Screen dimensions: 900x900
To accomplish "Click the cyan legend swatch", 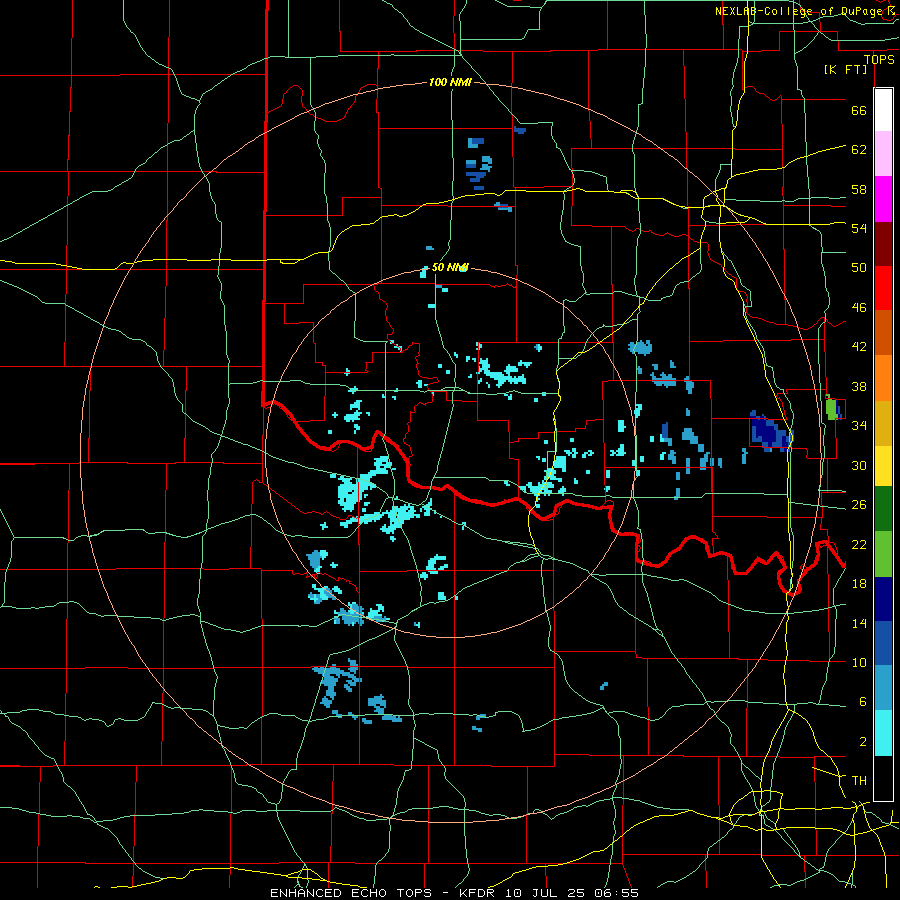I will 883,733.
